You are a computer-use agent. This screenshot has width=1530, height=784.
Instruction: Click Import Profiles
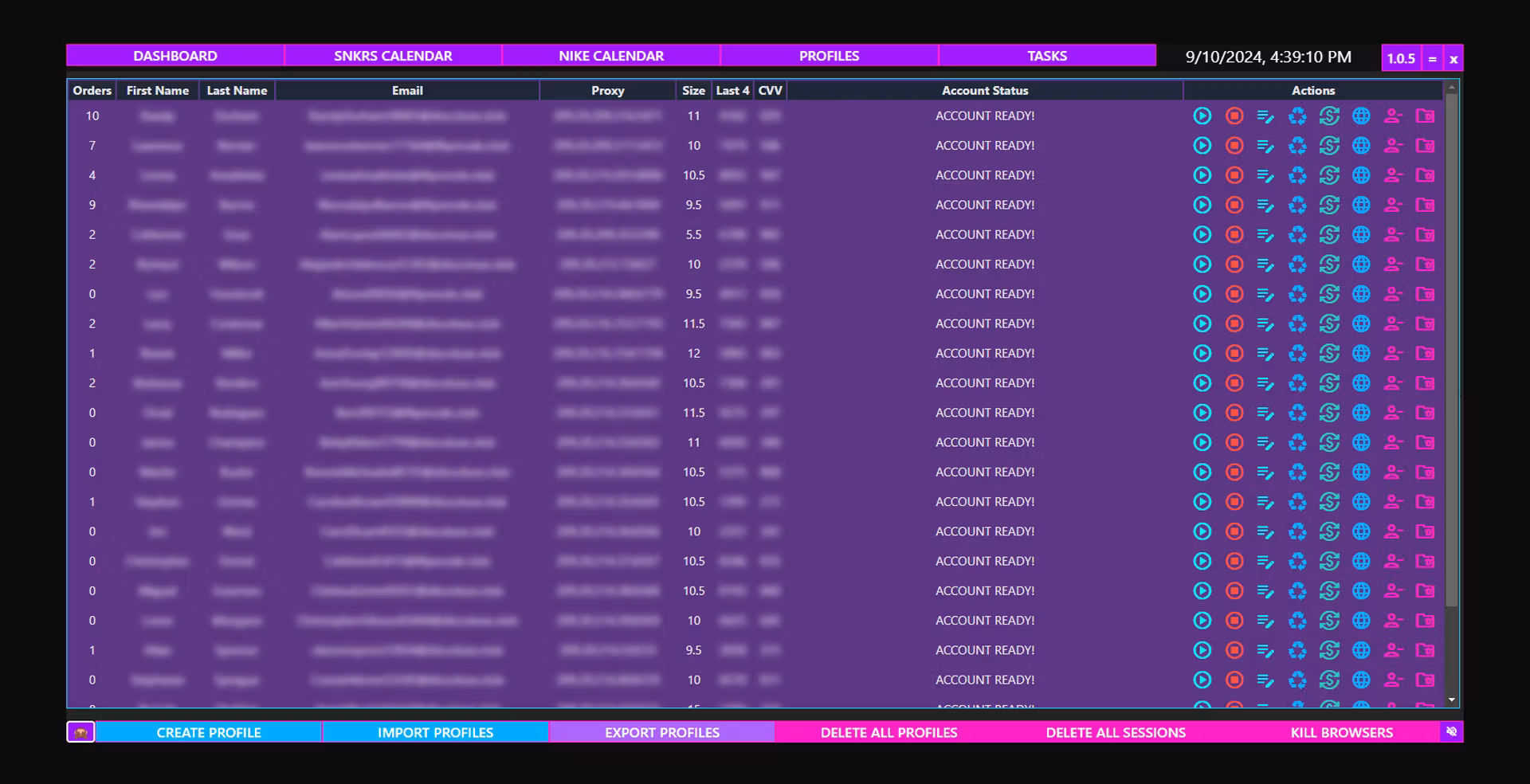tap(435, 732)
